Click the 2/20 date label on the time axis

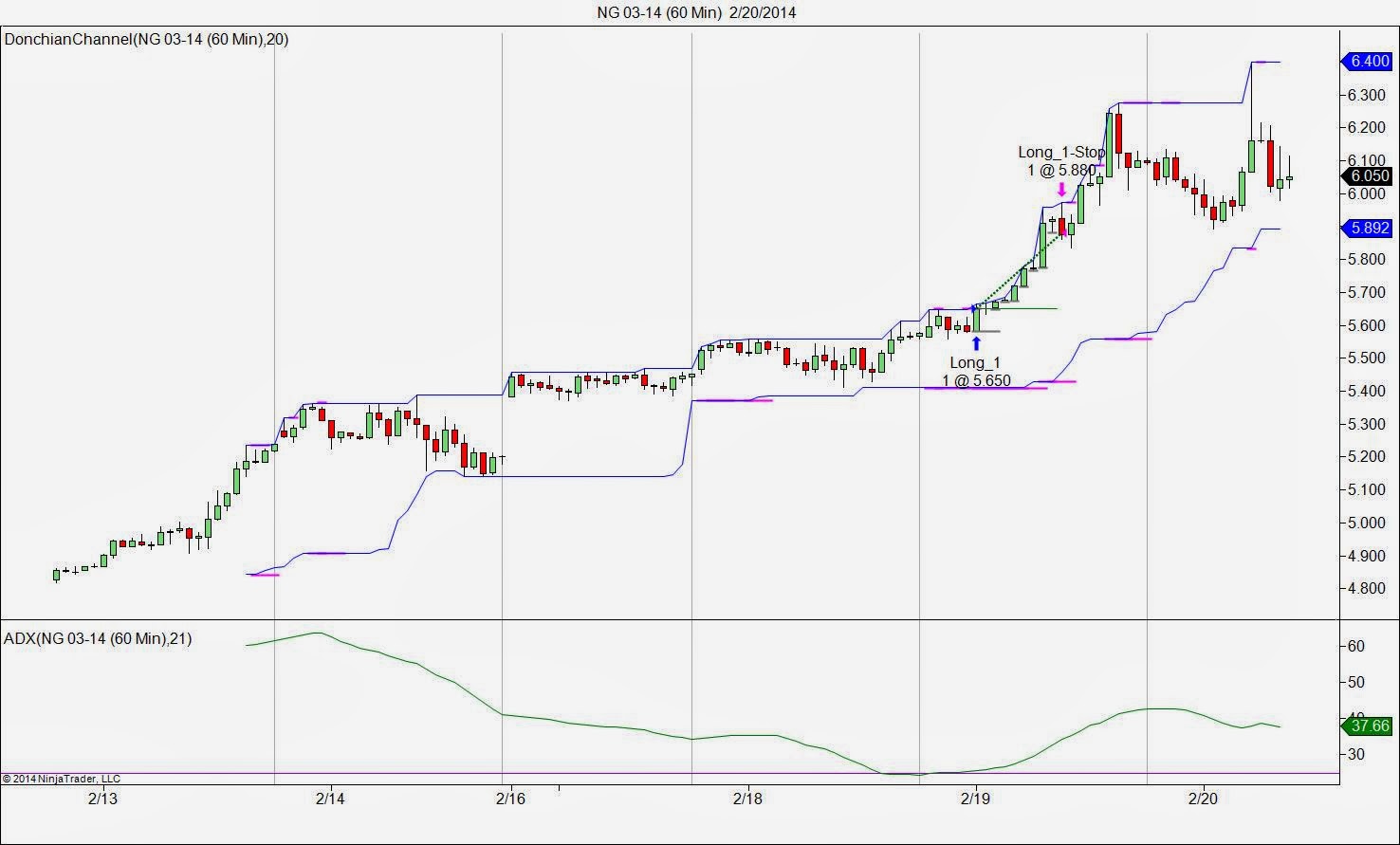pos(1203,799)
